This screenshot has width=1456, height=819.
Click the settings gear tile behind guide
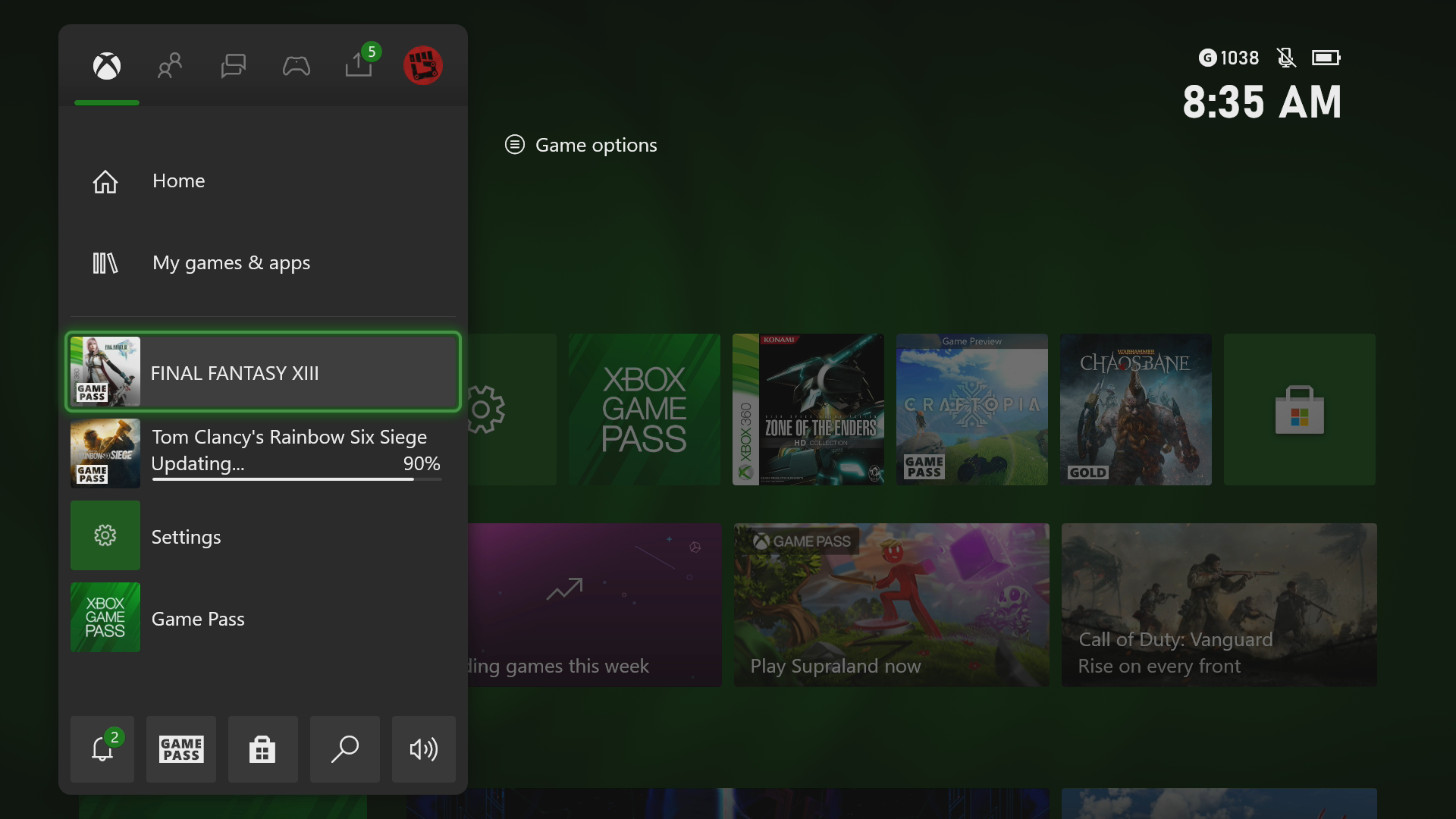pyautogui.click(x=512, y=409)
